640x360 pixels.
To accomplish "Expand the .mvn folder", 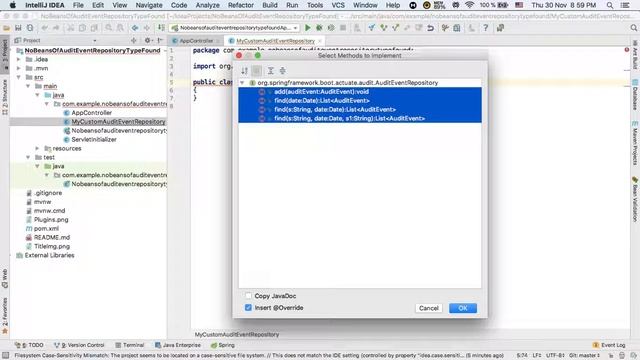I will [18, 68].
